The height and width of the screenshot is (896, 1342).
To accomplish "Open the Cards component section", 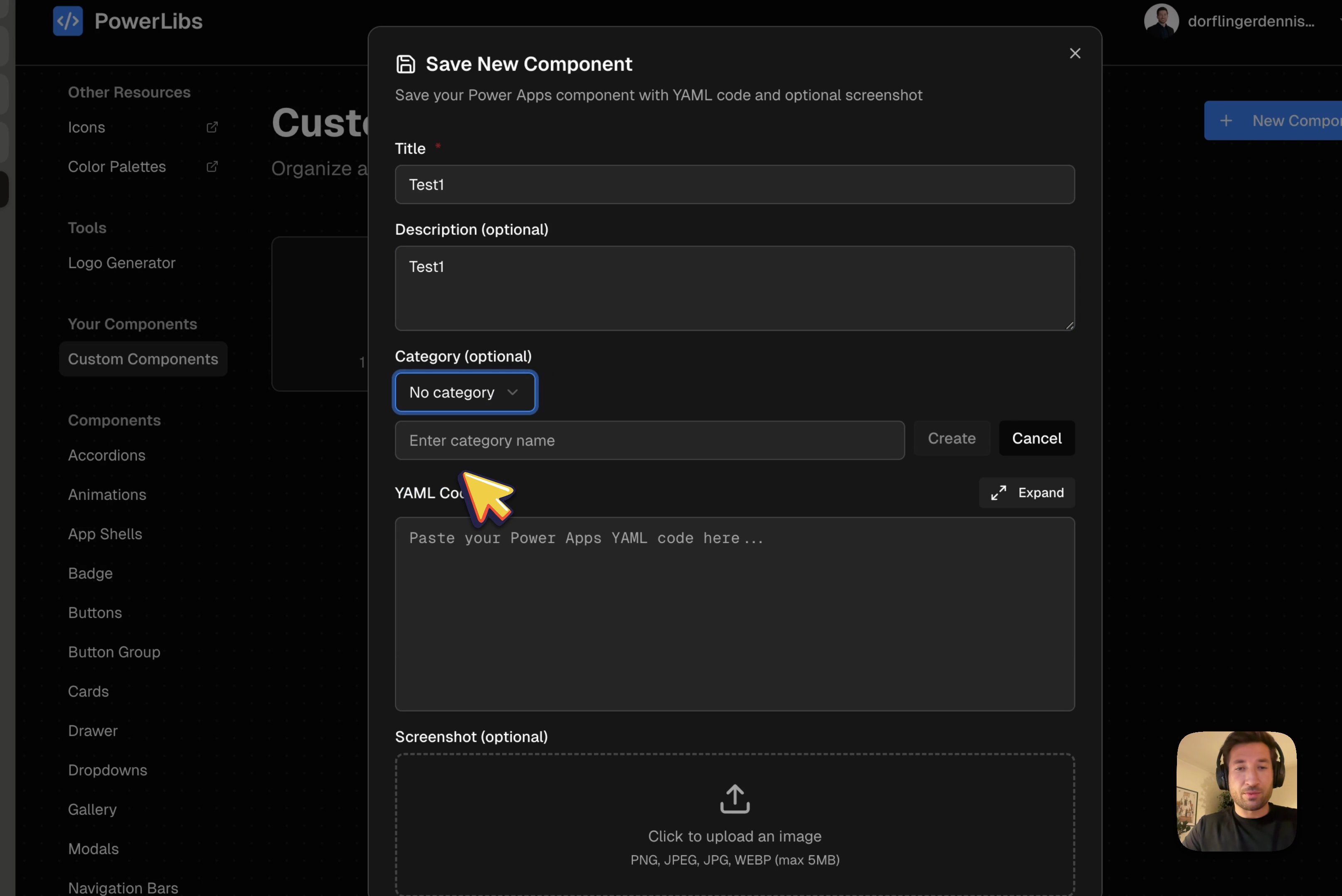I will [x=88, y=691].
